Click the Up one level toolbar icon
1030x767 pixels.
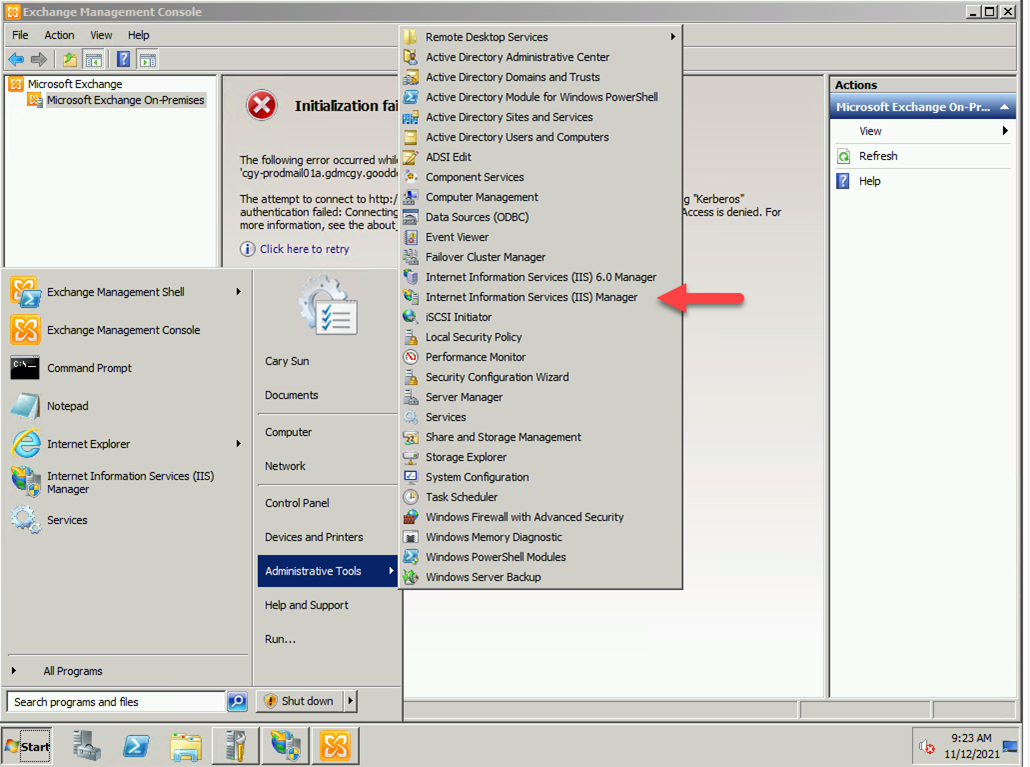tap(70, 60)
